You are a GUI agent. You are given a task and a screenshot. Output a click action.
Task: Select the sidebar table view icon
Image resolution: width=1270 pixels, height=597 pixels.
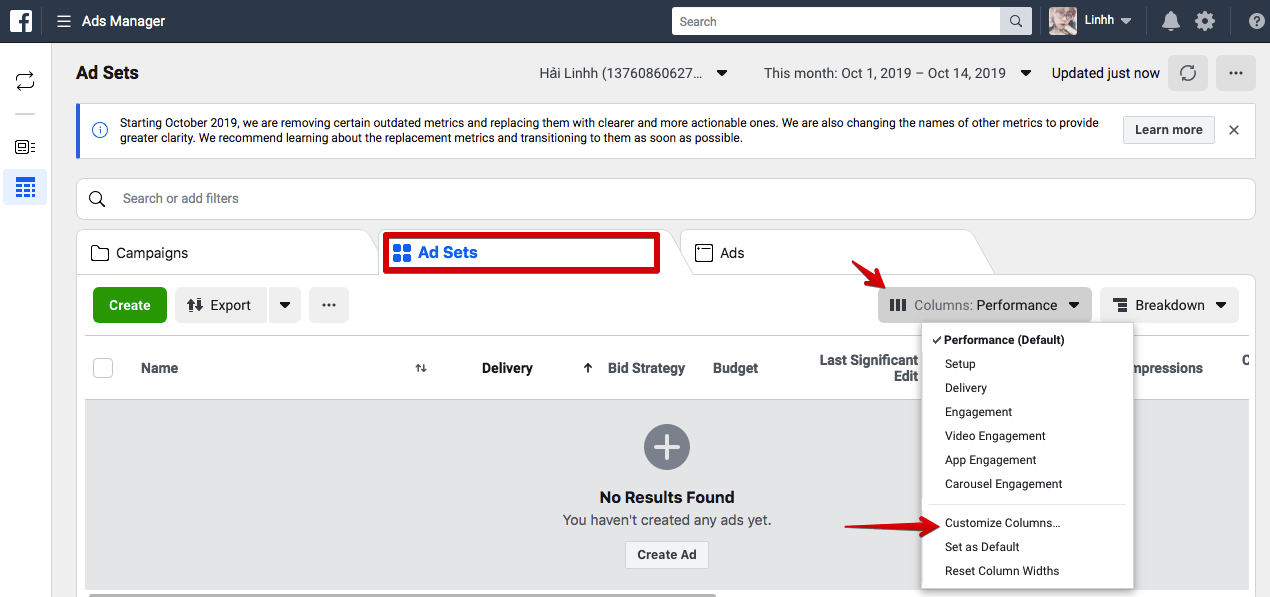click(x=25, y=187)
